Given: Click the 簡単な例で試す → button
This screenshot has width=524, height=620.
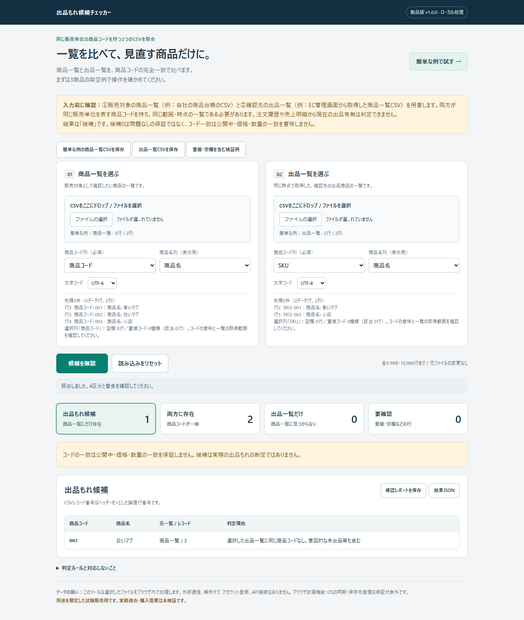Looking at the screenshot, I should 438,62.
